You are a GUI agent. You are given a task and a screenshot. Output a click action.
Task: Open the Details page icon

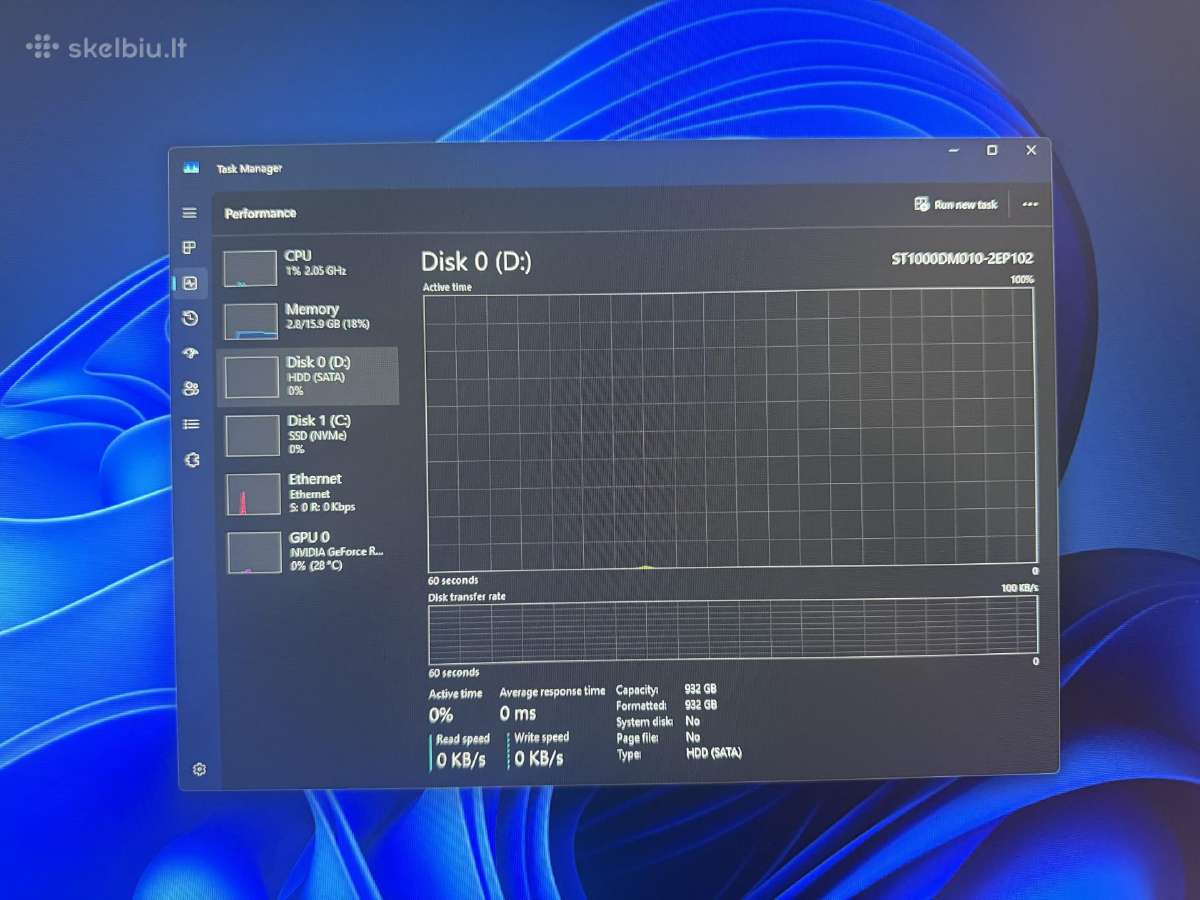191,424
